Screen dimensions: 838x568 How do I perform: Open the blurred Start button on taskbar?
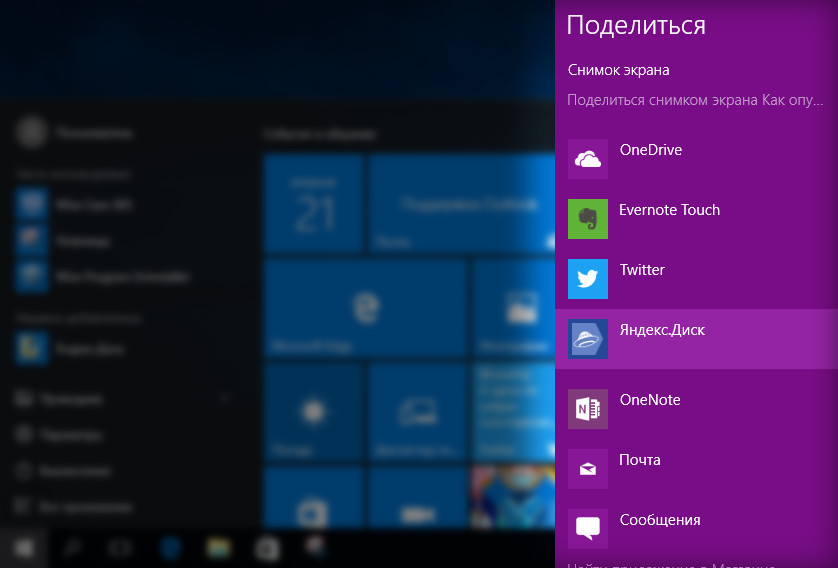pos(24,548)
